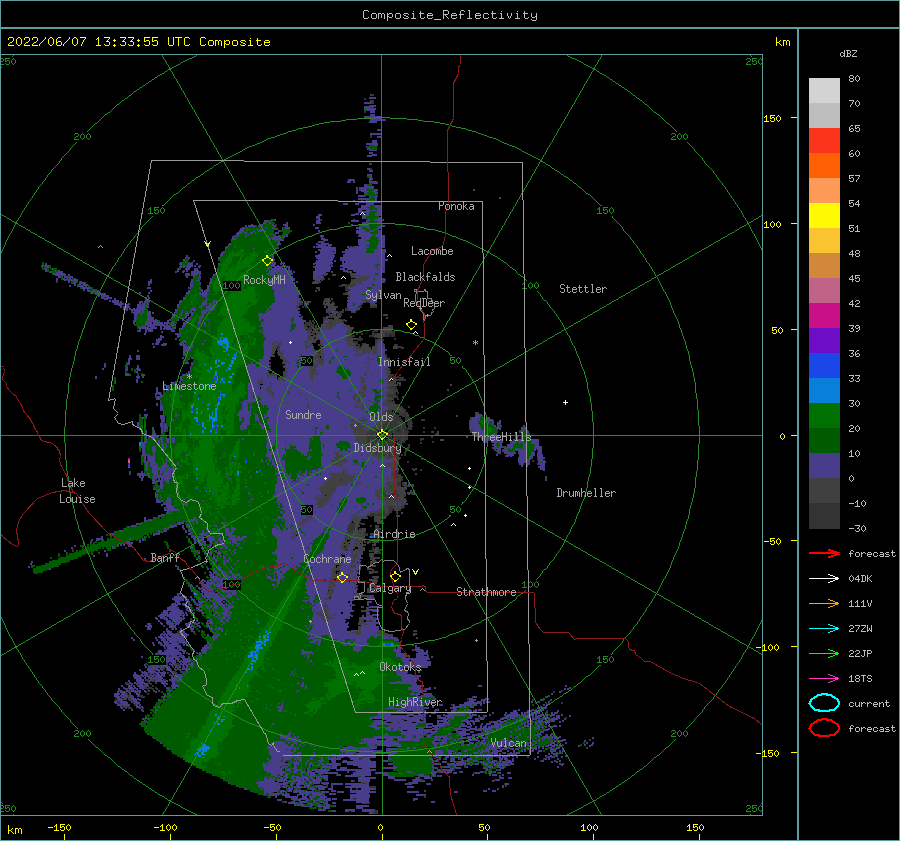Viewport: 900px width, 841px height.
Task: Click the white 04DK arrow icon
Action: point(824,579)
